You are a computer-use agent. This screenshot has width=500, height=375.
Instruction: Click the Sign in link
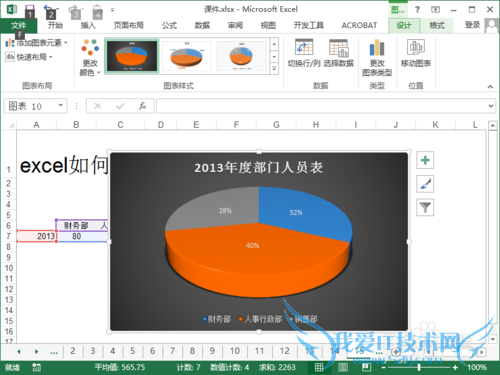pos(472,25)
